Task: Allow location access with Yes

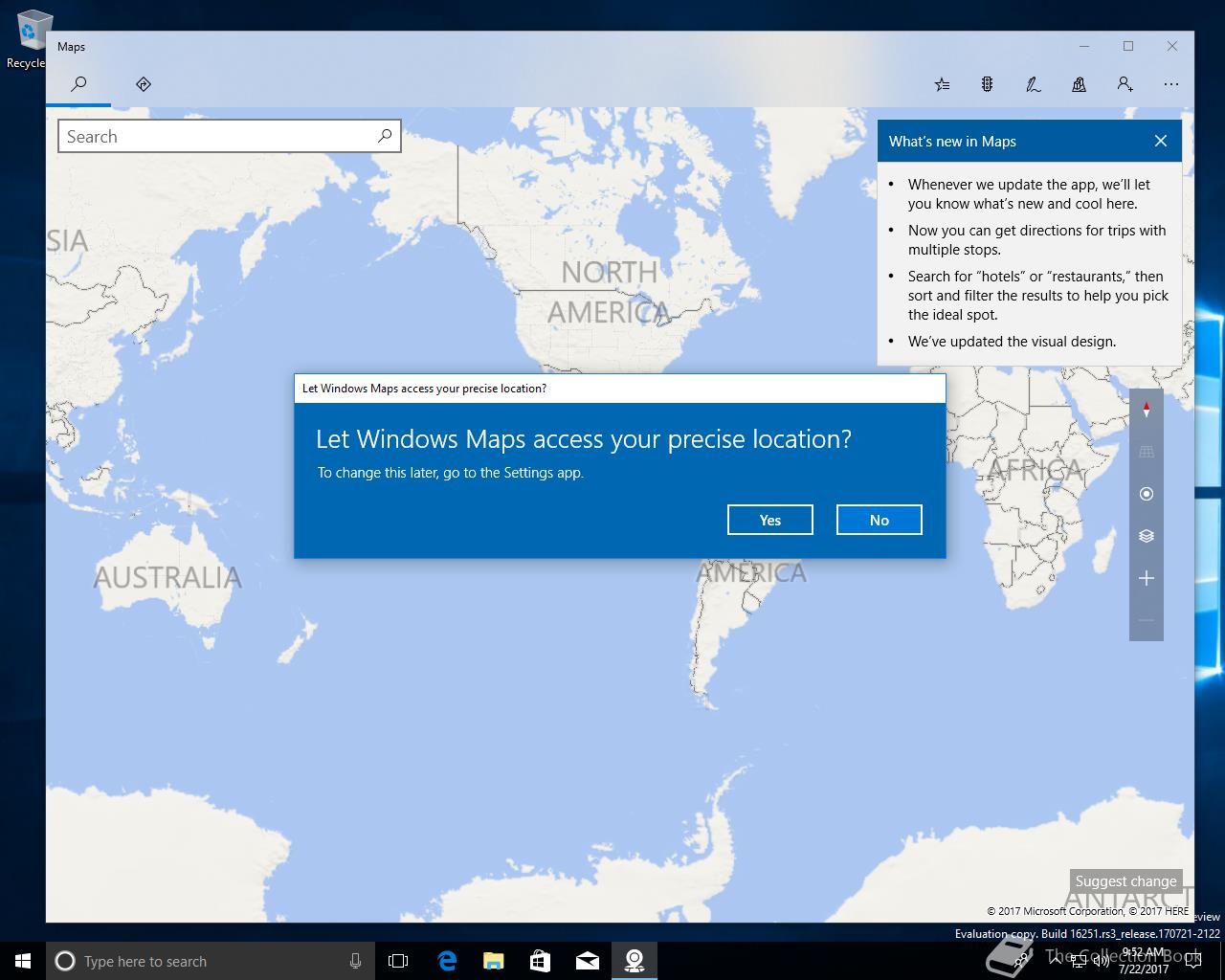Action: 770,520
